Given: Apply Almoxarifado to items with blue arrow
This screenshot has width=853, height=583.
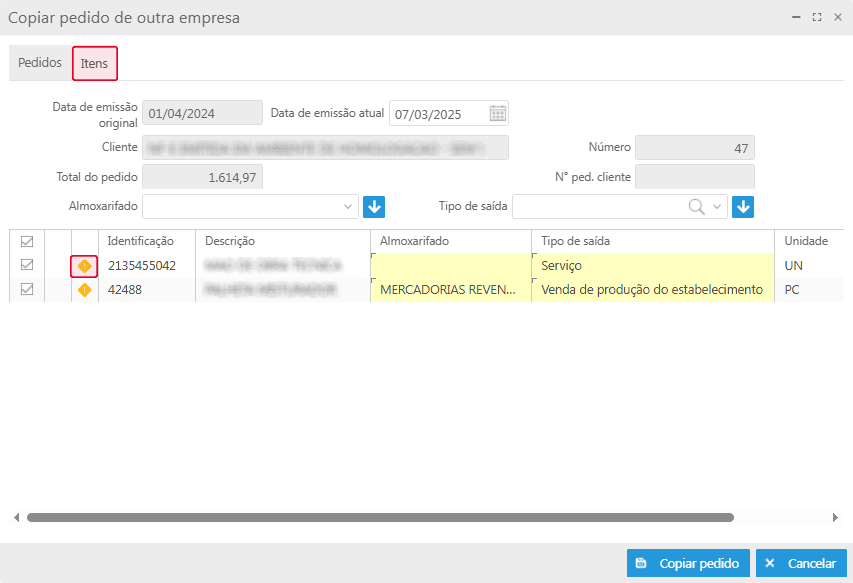Looking at the screenshot, I should [x=374, y=207].
